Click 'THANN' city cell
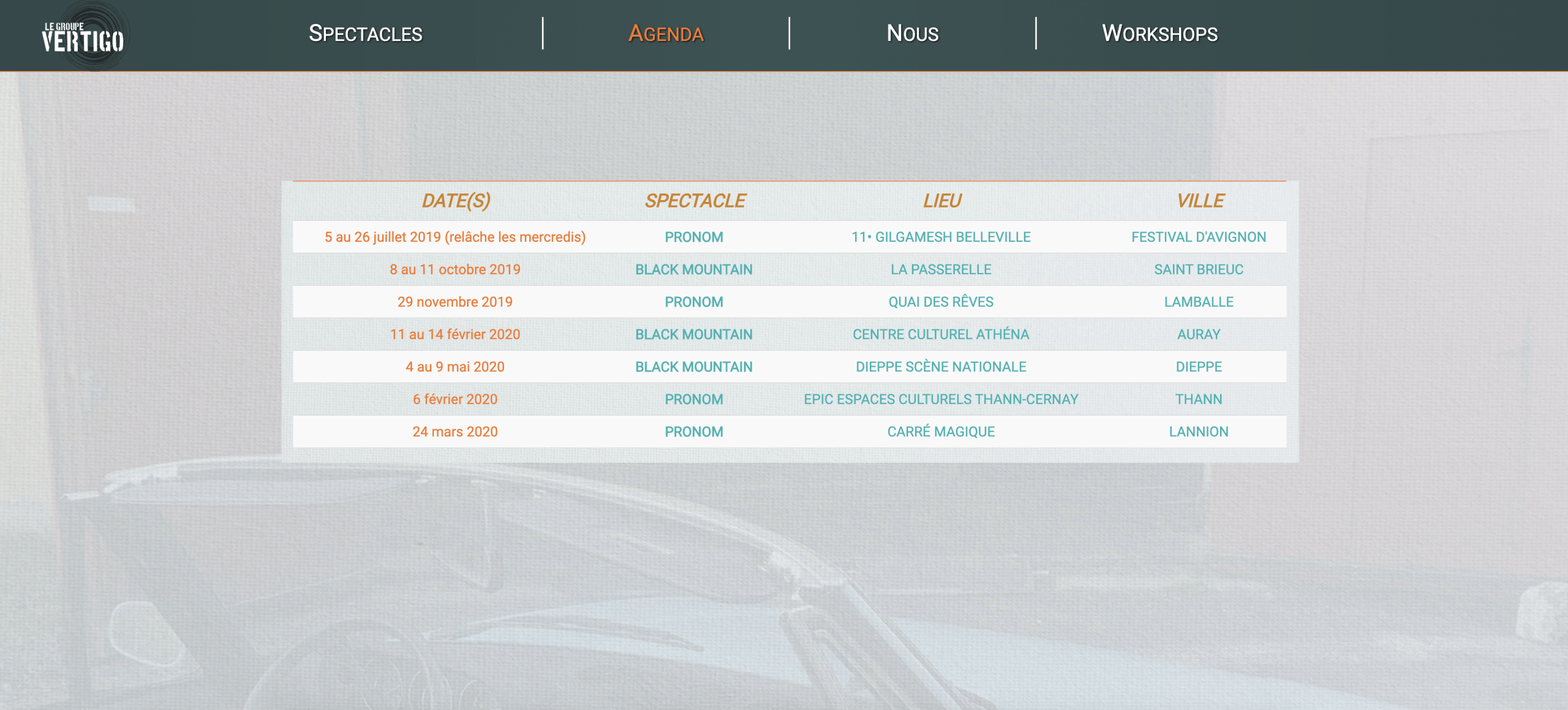The height and width of the screenshot is (710, 1568). click(1199, 399)
